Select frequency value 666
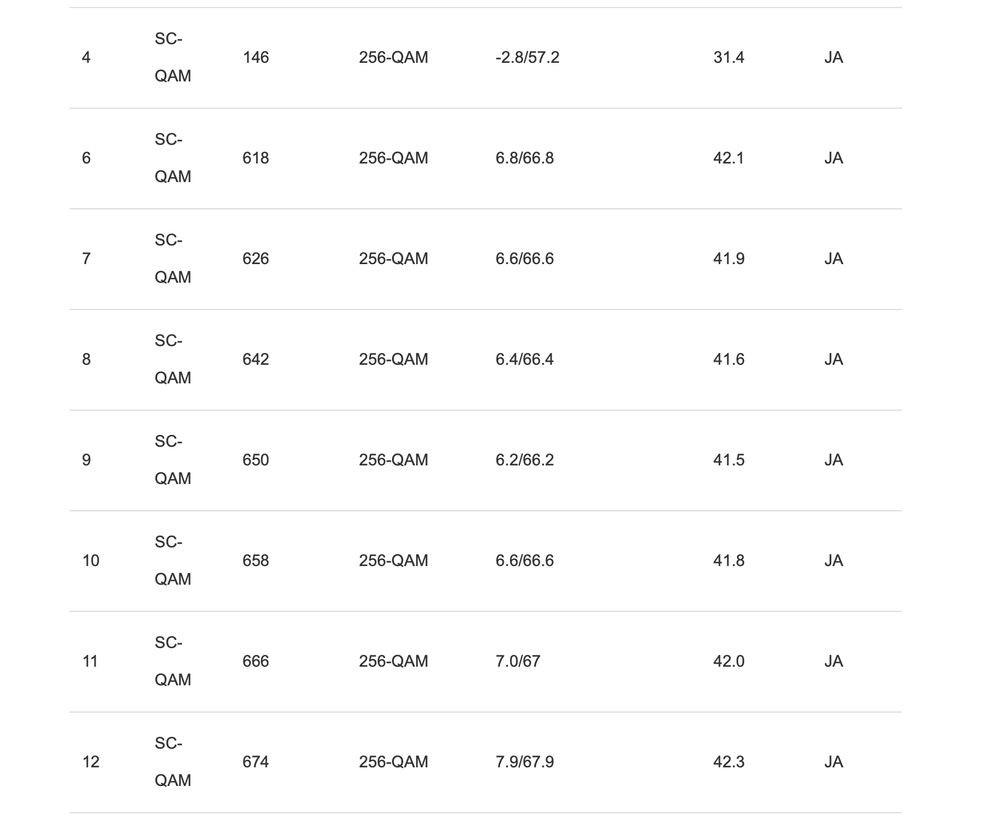The height and width of the screenshot is (819, 999). [x=255, y=661]
